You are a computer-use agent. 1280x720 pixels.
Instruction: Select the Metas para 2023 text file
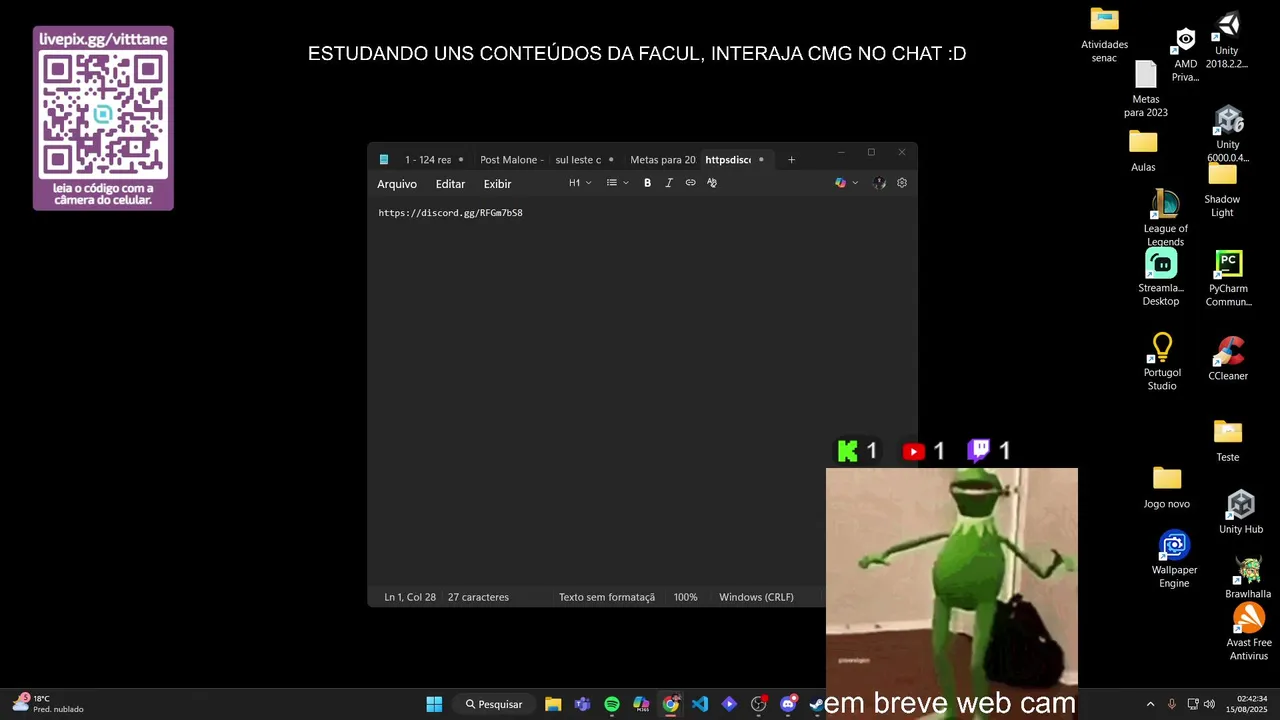(1146, 89)
